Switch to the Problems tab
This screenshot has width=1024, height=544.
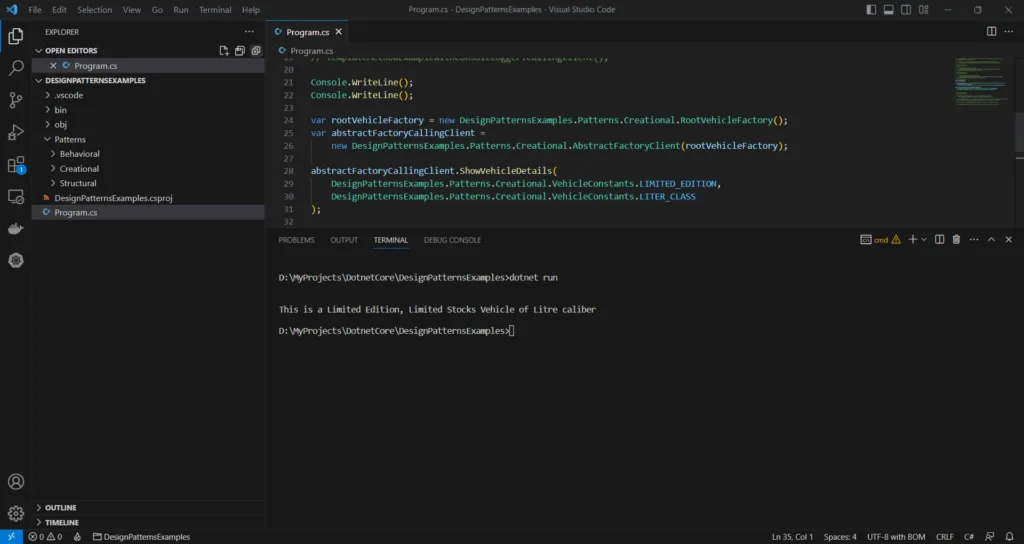coord(296,240)
